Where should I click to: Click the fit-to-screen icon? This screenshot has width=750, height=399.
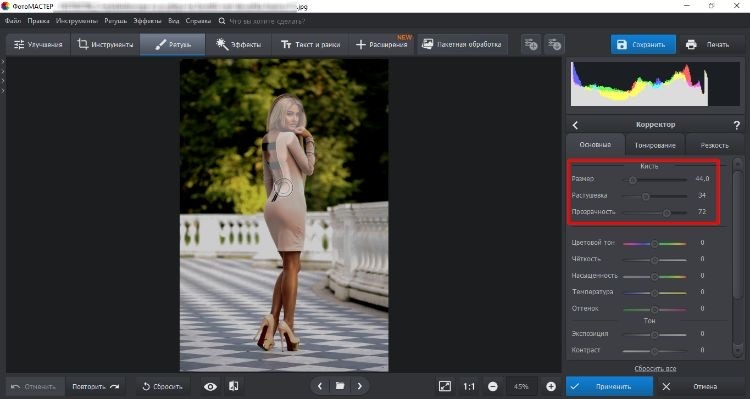click(444, 387)
